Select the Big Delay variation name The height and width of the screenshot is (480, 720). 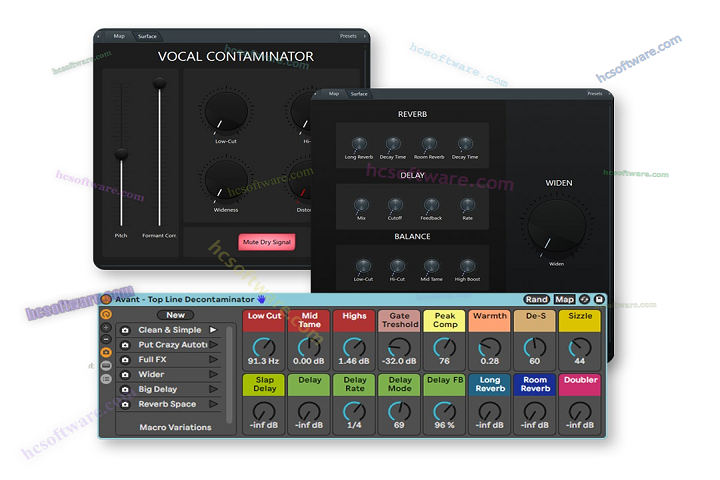(158, 390)
